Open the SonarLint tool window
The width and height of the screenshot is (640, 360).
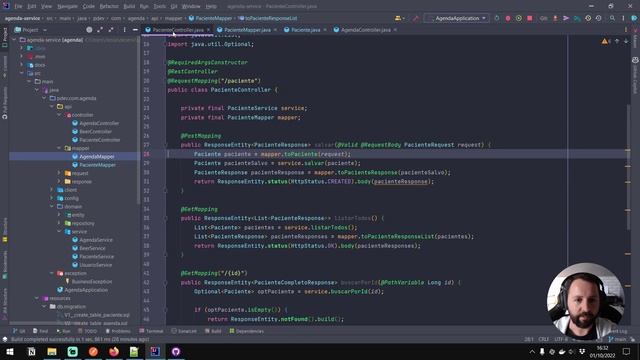[184, 331]
